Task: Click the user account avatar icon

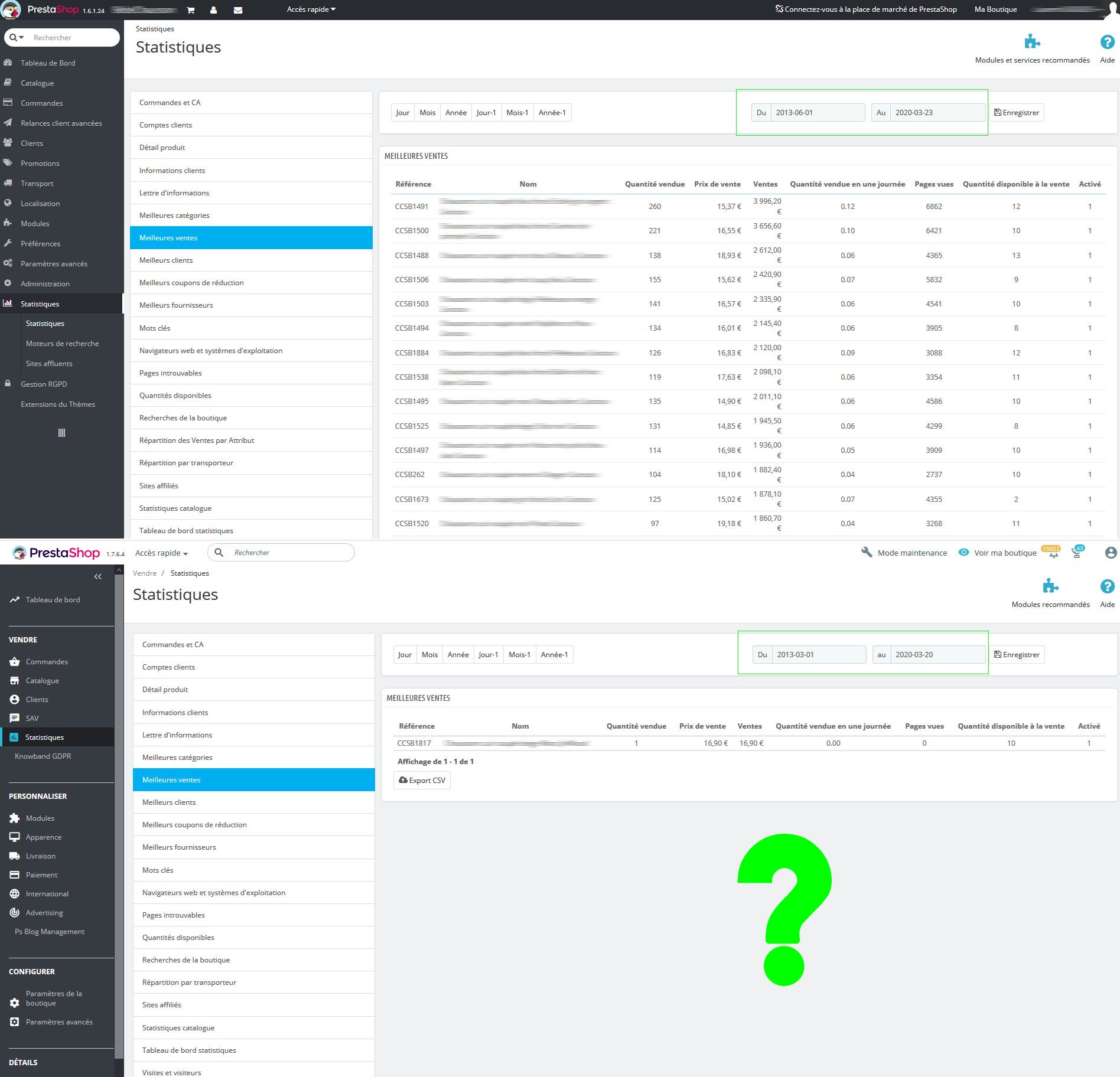Action: [1111, 553]
